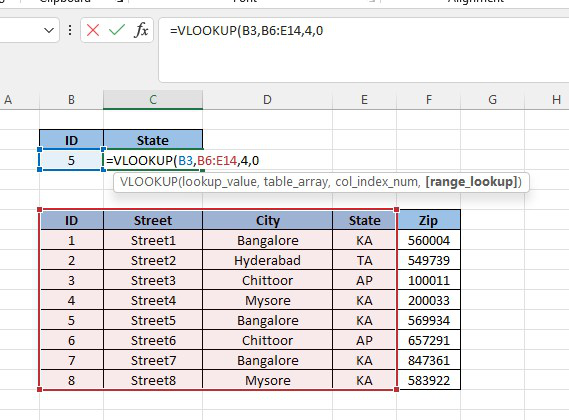Select the cell containing lookup ID 5
569x420 pixels.
71,160
